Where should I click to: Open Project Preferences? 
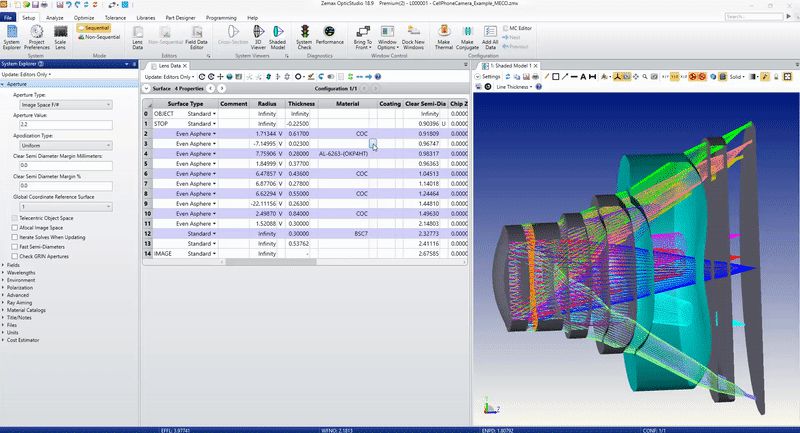[37, 38]
